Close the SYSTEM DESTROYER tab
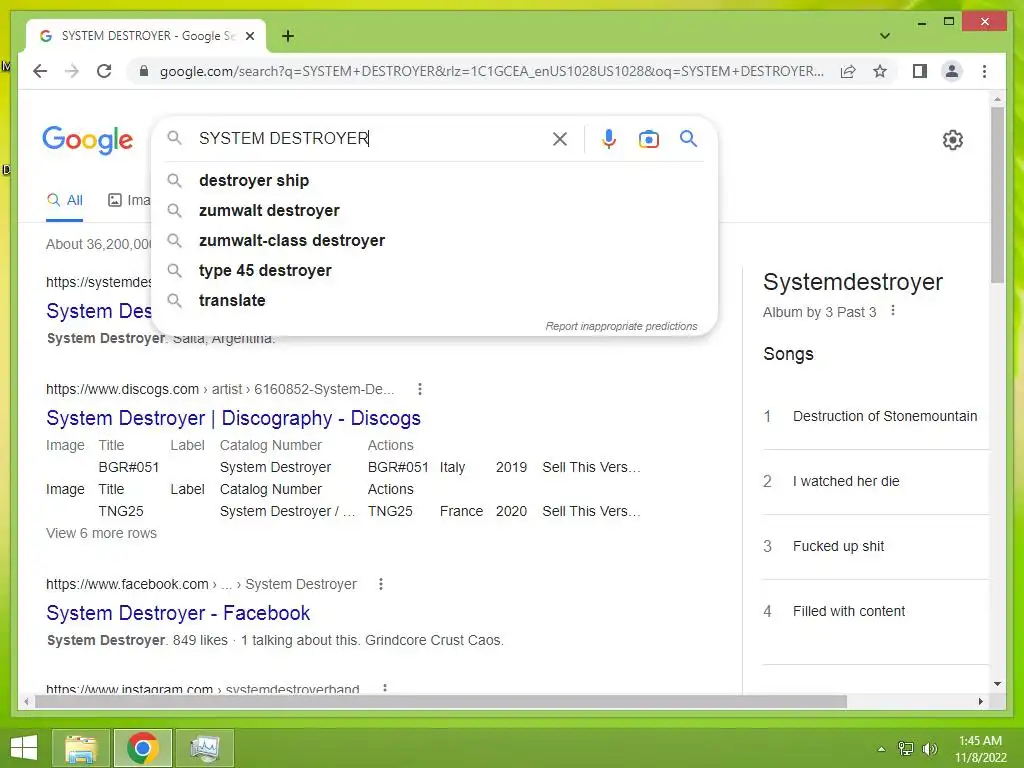Viewport: 1024px width, 768px height. (249, 36)
